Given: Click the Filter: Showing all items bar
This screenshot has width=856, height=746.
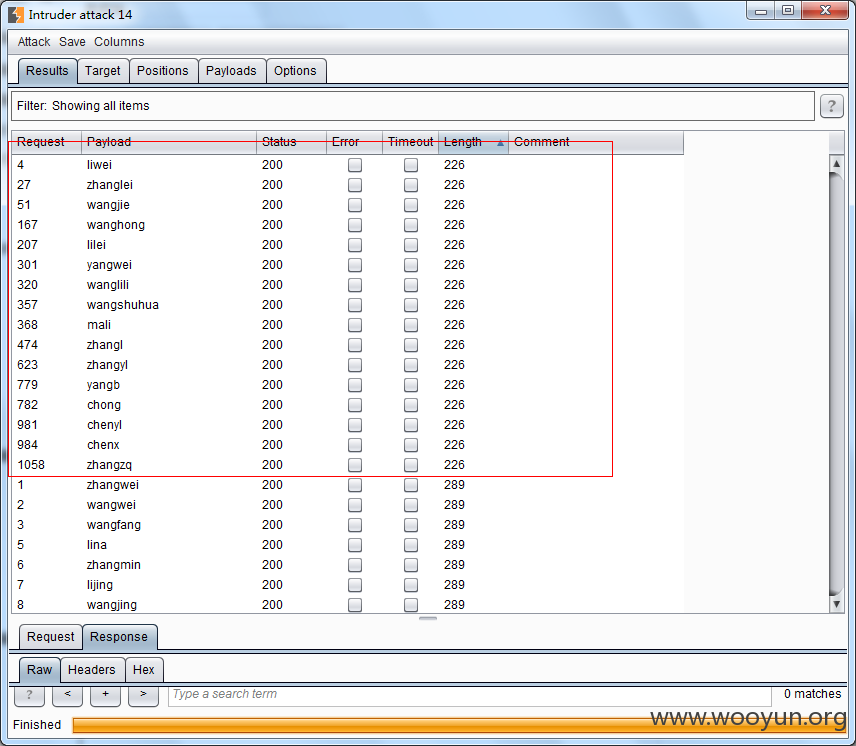Looking at the screenshot, I should 413,106.
